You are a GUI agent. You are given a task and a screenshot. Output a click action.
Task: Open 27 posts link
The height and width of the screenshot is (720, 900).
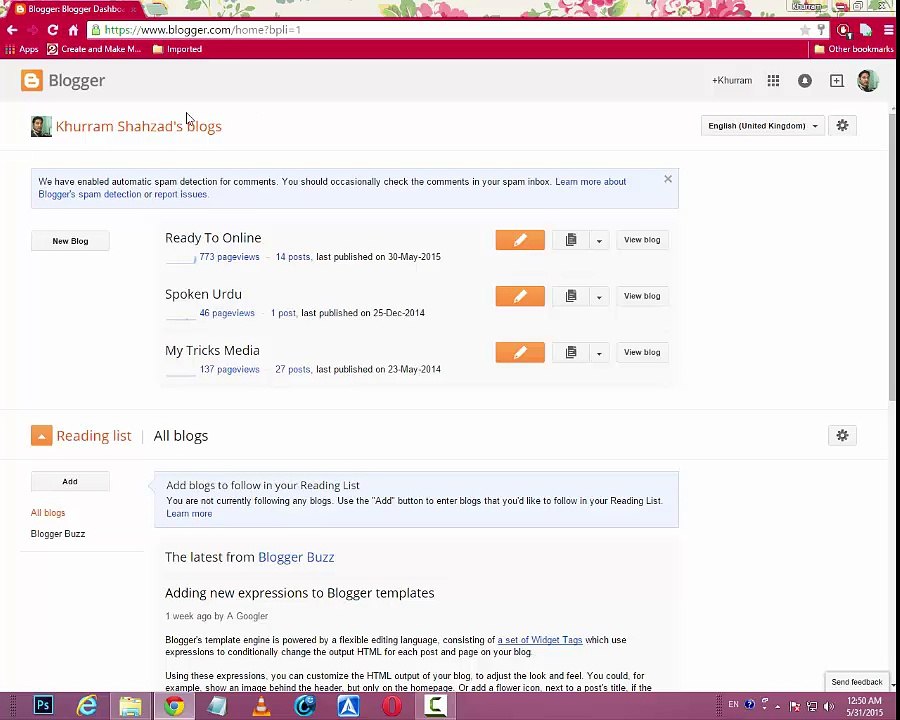point(293,369)
